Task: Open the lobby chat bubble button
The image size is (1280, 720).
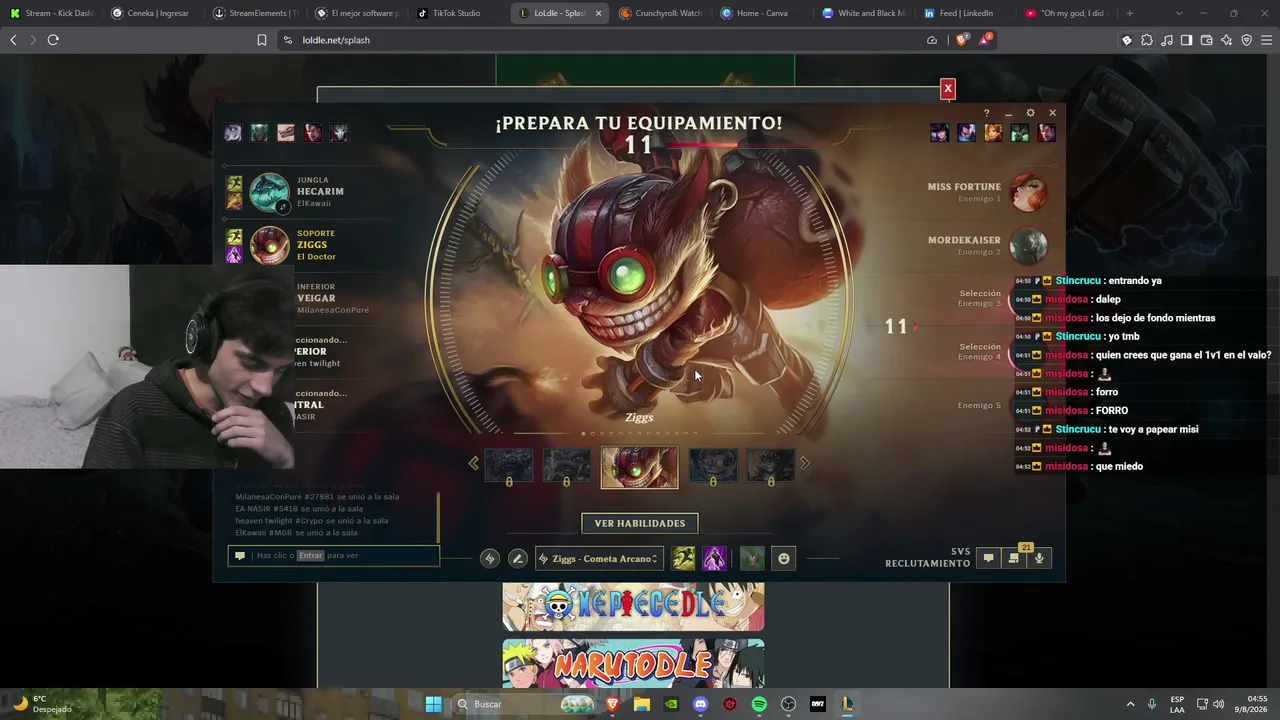Action: (x=988, y=558)
